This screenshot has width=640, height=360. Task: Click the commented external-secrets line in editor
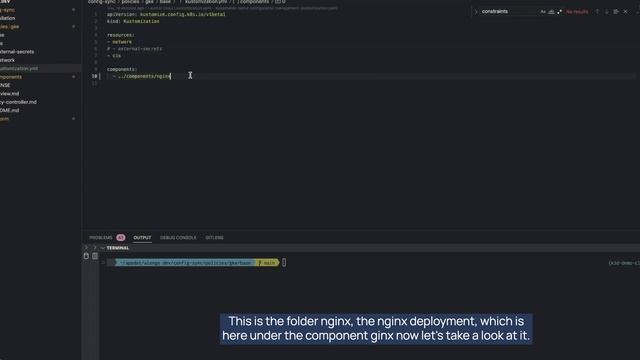click(134, 49)
